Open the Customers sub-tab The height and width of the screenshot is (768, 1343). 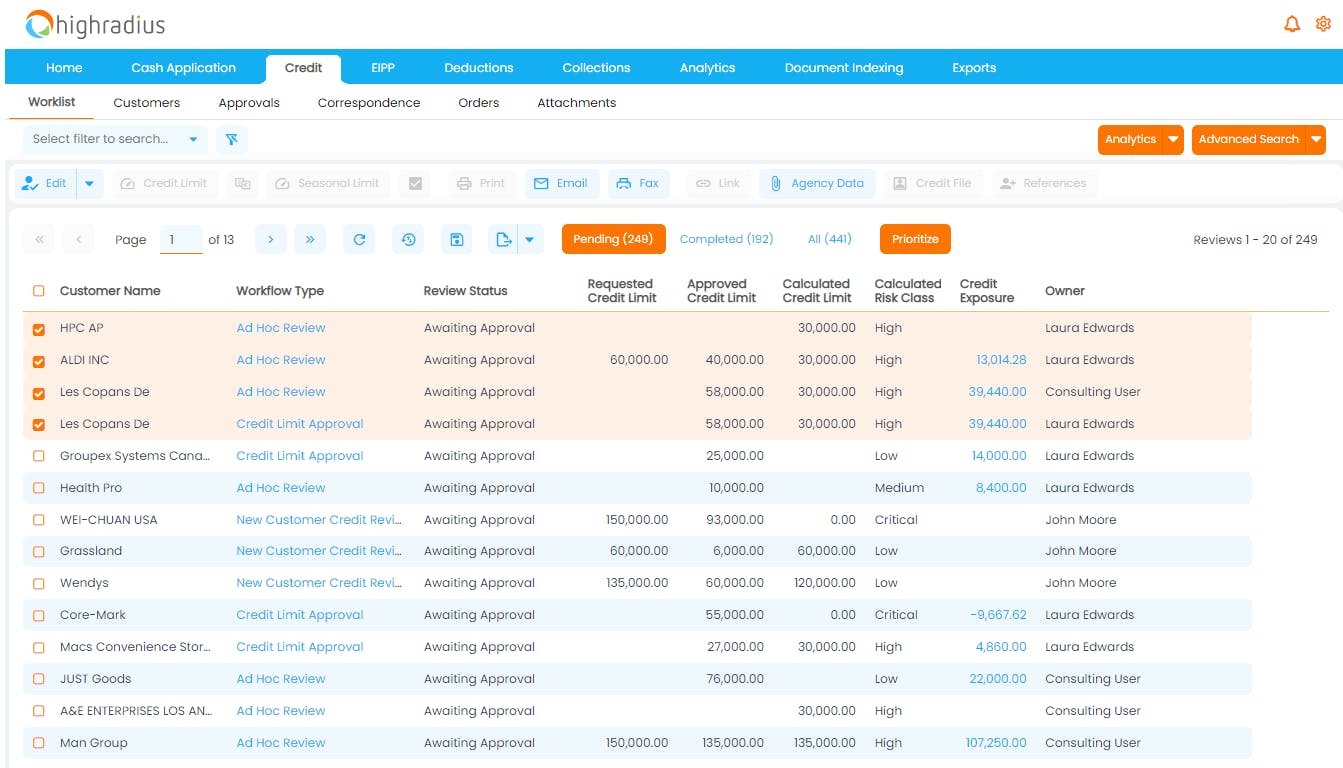click(147, 103)
